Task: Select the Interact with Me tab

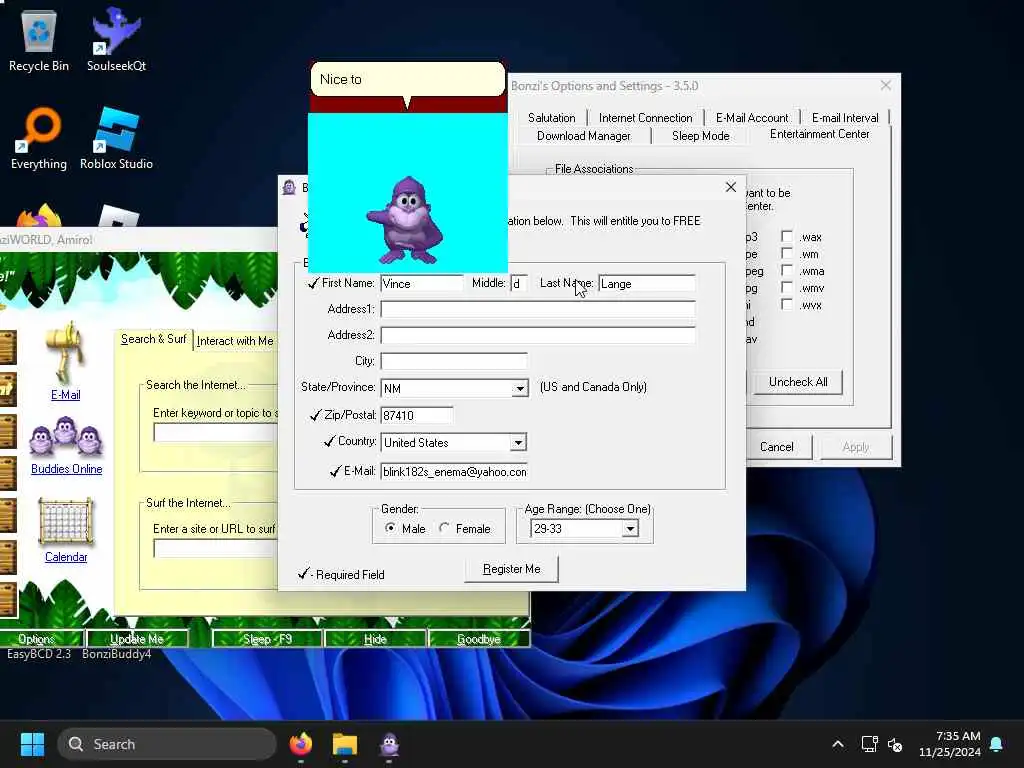Action: tap(235, 341)
